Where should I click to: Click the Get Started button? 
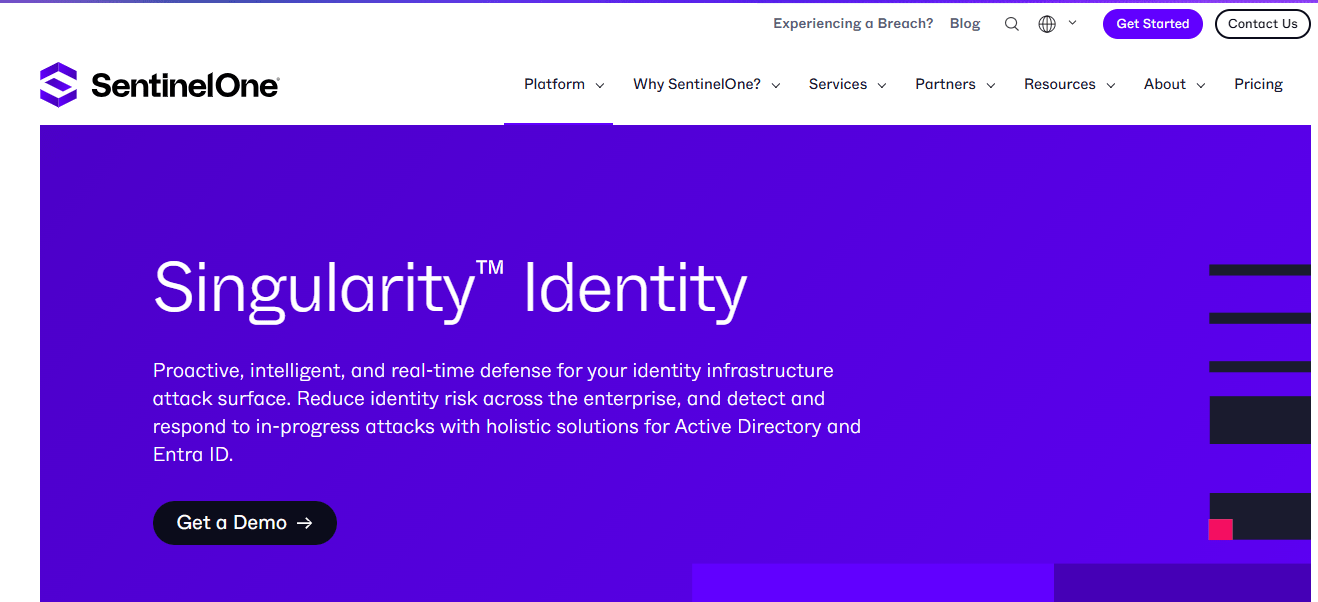1153,24
